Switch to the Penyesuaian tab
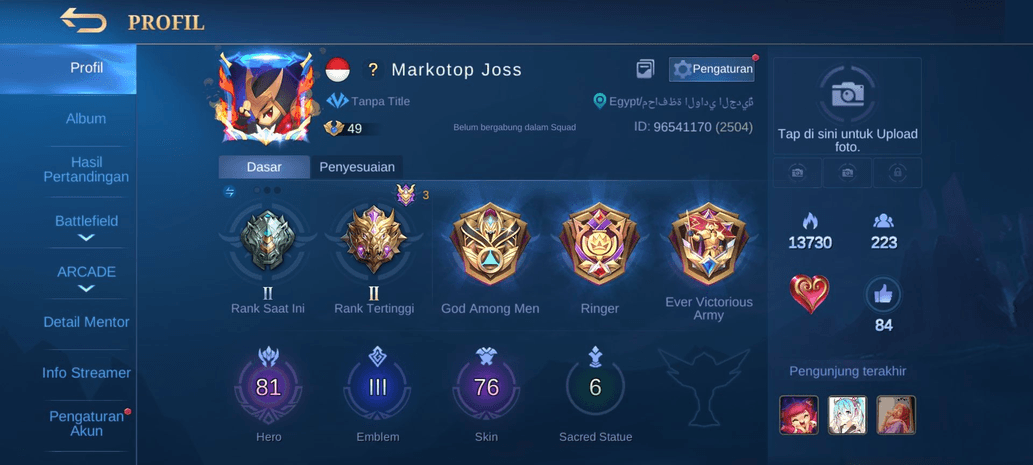Image resolution: width=1033 pixels, height=465 pixels. pyautogui.click(x=356, y=167)
